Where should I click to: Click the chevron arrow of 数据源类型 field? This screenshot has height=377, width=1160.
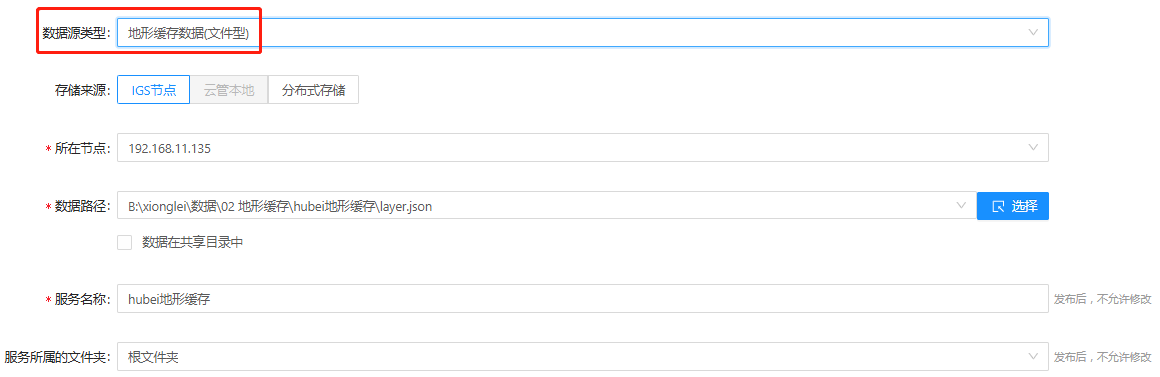(1033, 33)
